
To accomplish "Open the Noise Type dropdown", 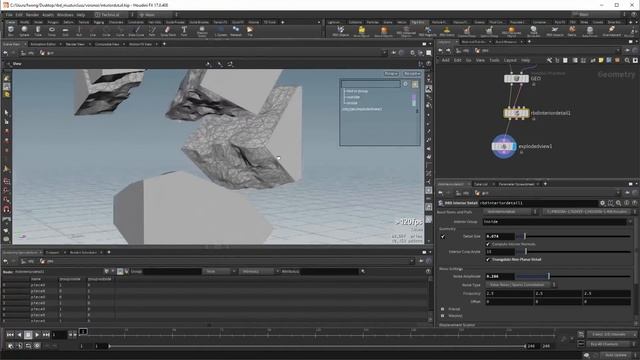I will 521,284.
